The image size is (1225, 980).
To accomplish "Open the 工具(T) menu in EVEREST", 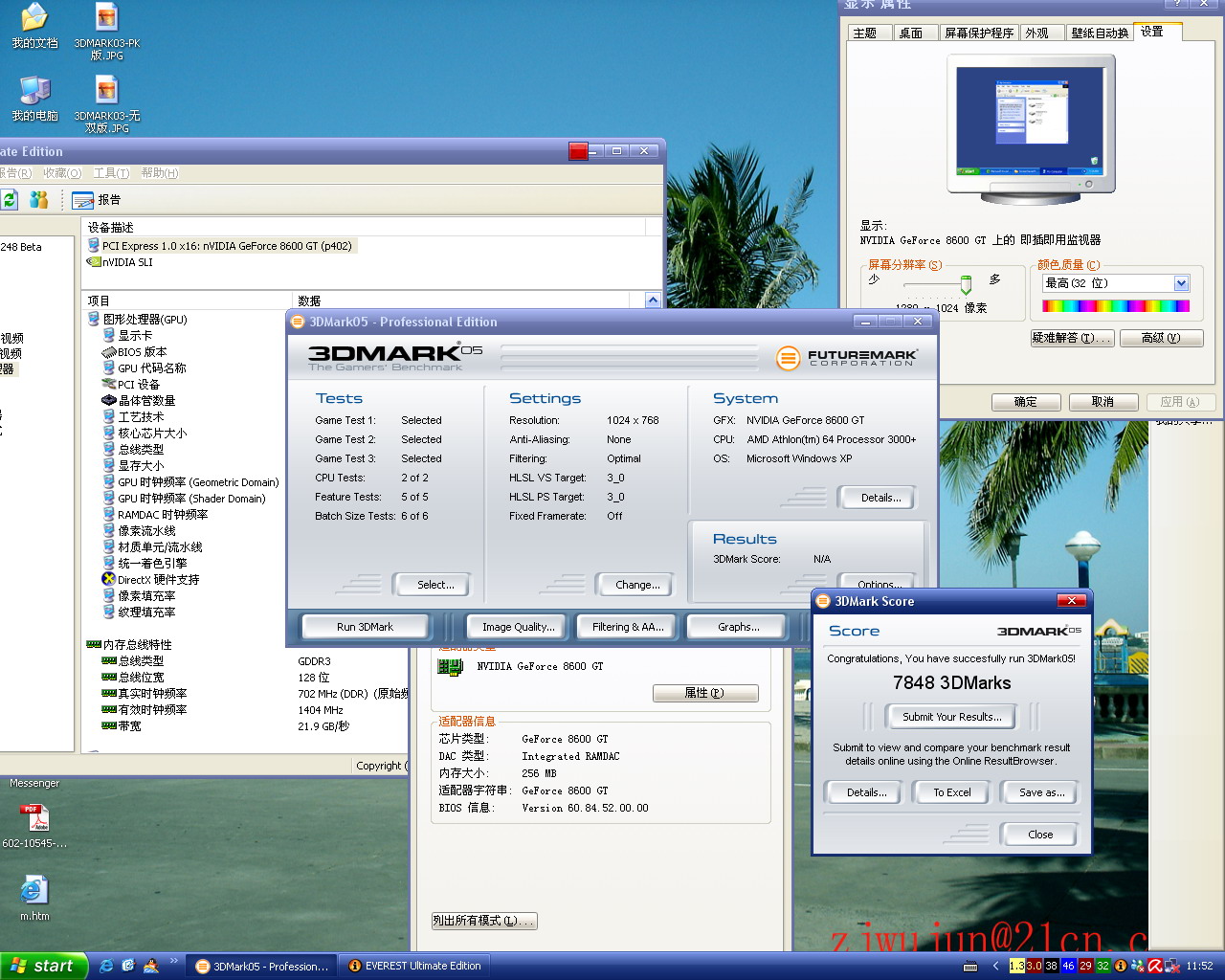I will click(111, 173).
